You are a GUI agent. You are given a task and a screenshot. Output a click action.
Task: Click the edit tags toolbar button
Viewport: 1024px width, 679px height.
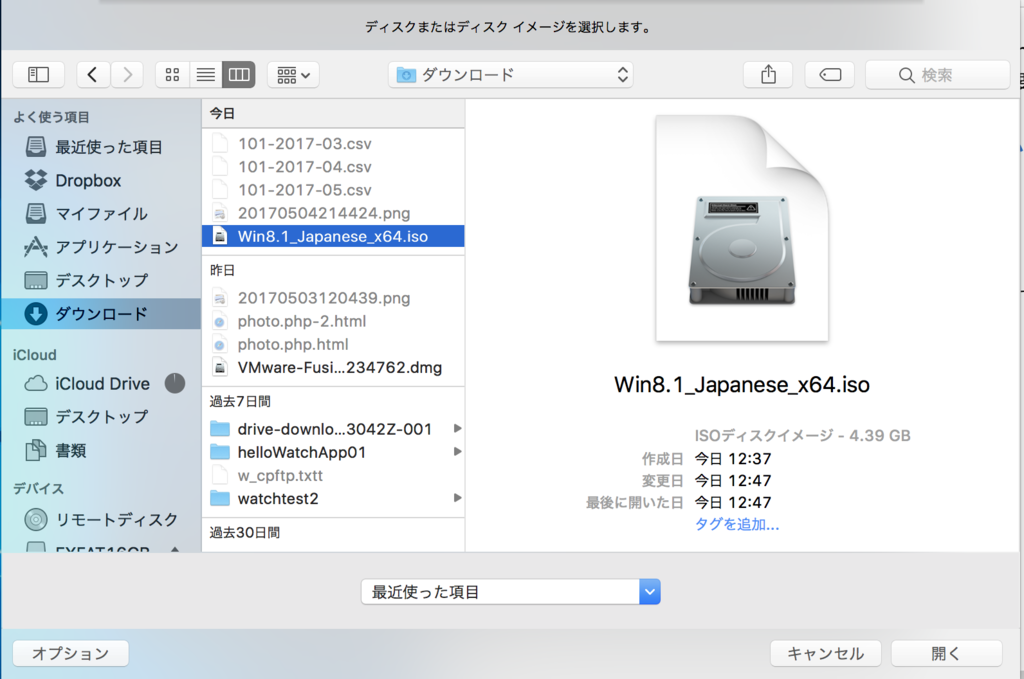(830, 75)
